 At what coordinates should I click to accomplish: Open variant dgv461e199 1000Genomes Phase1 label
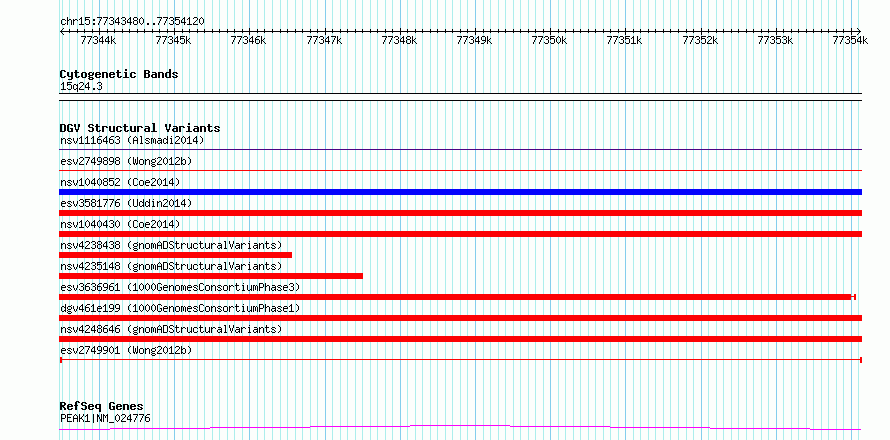[180, 308]
